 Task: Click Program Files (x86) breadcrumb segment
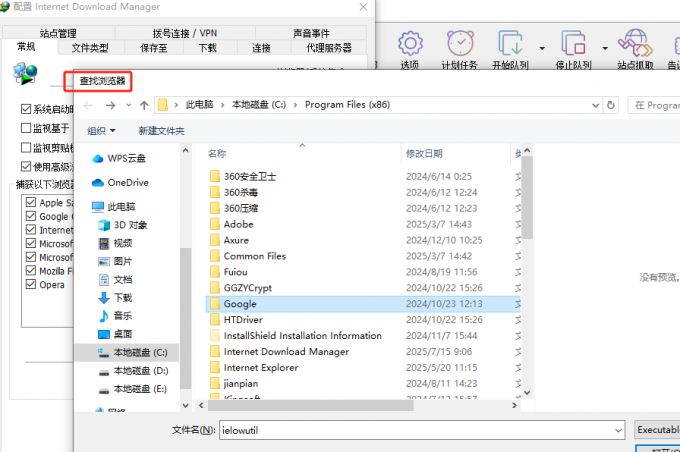[x=347, y=105]
